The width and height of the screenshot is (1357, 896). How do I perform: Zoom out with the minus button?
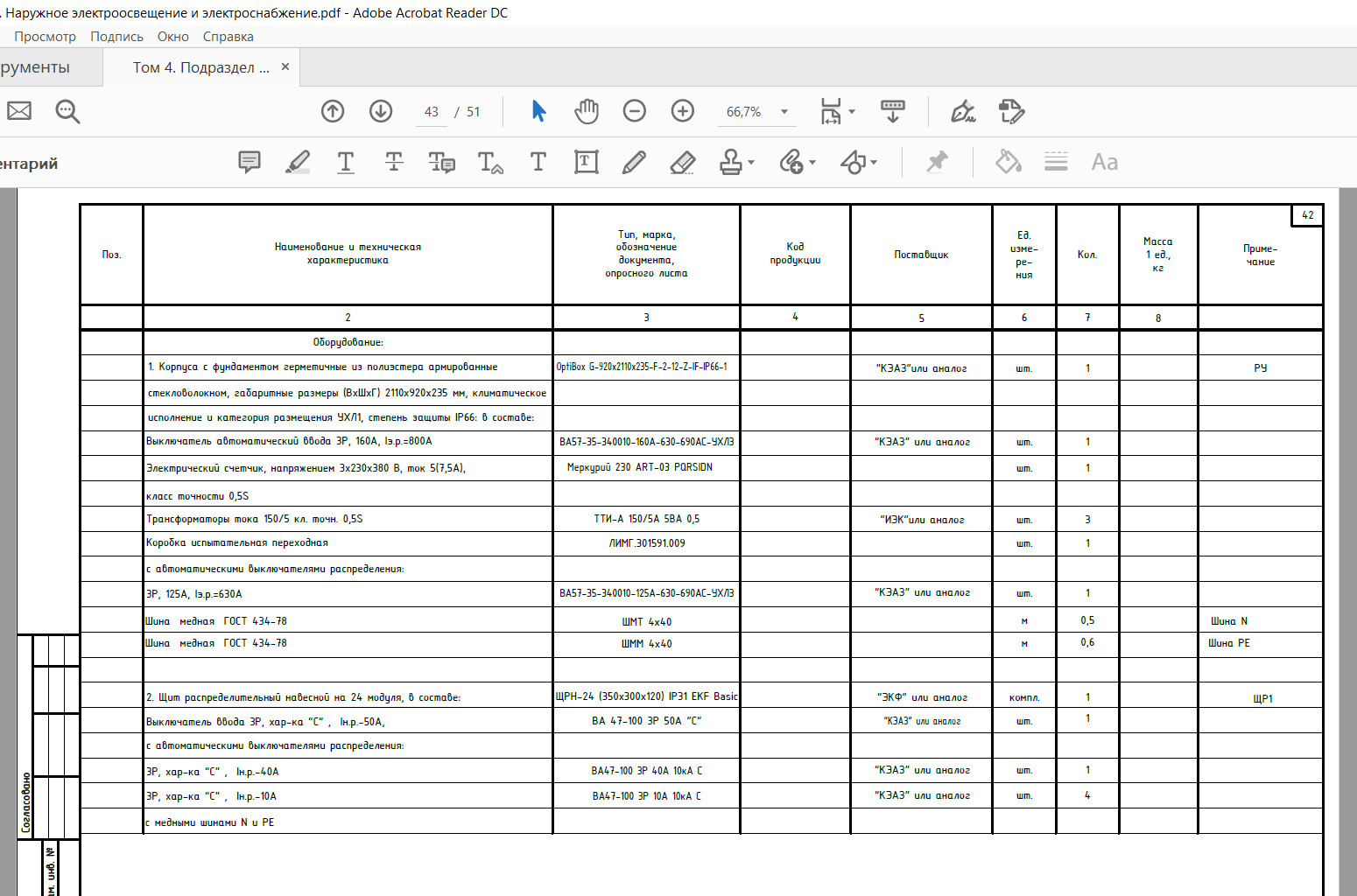pos(635,111)
